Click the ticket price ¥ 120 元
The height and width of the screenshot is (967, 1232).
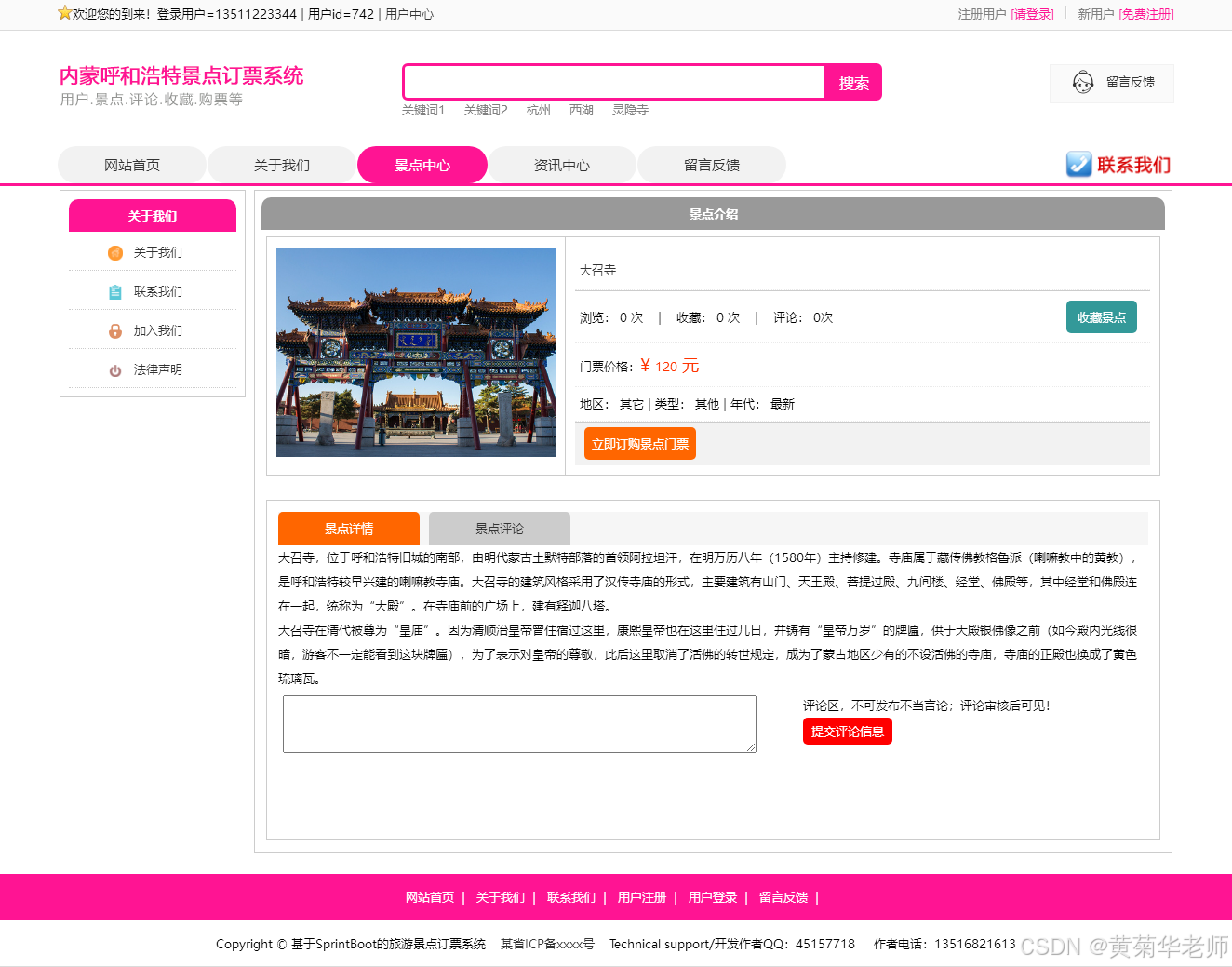click(670, 366)
